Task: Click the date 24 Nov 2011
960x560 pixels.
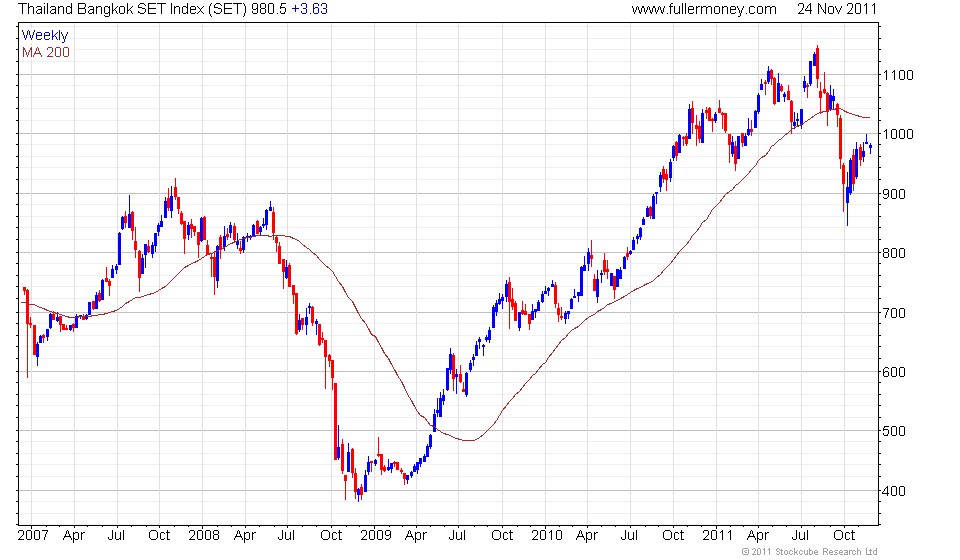Action: point(837,9)
